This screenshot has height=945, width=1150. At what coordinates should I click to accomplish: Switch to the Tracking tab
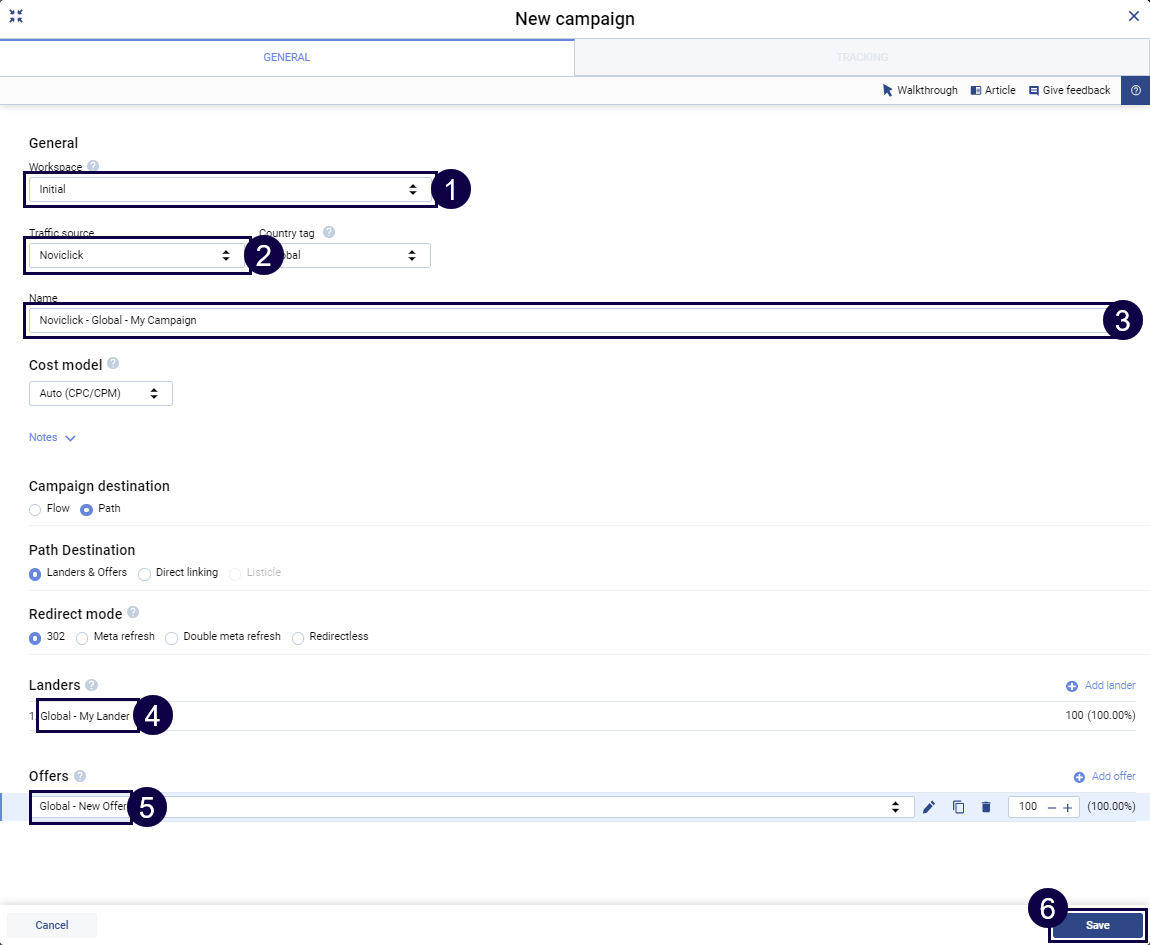(861, 58)
